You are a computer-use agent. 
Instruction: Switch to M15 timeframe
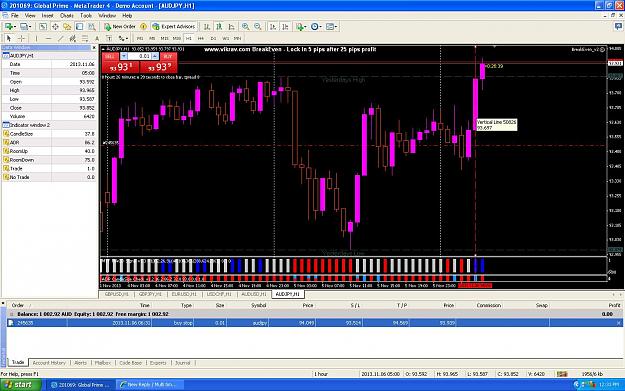click(164, 38)
